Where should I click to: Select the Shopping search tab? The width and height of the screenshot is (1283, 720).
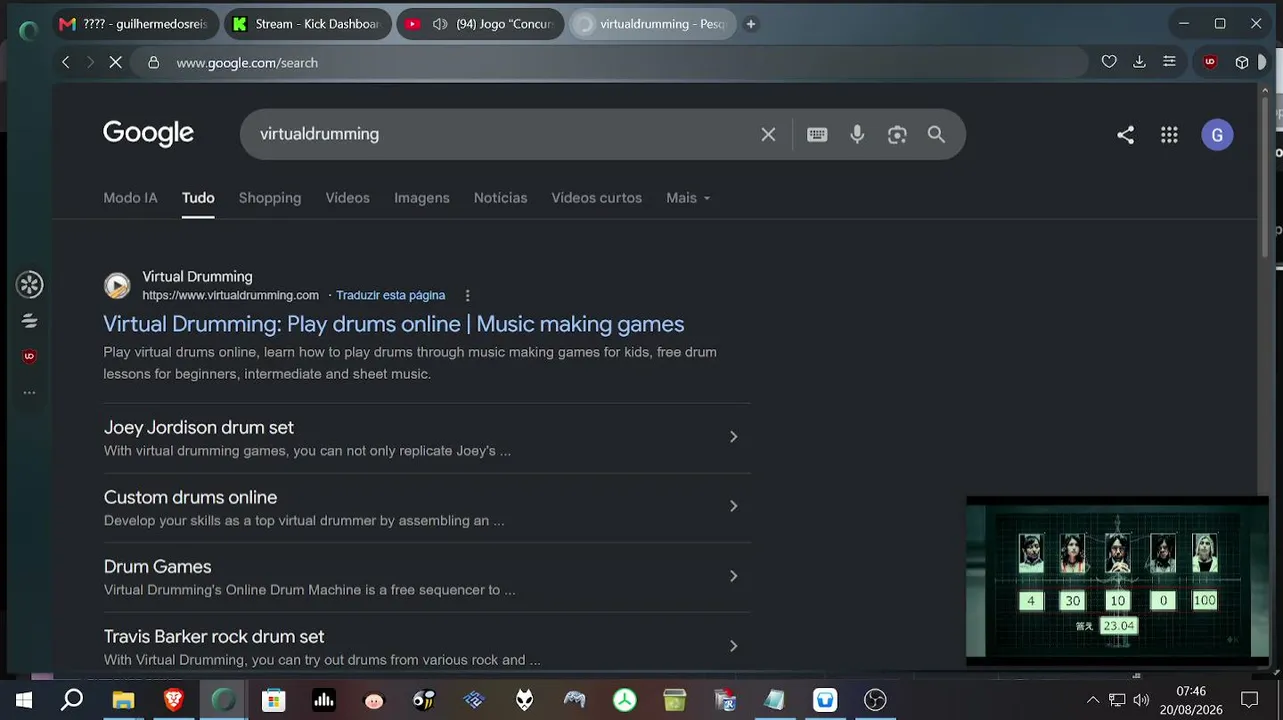pos(270,198)
